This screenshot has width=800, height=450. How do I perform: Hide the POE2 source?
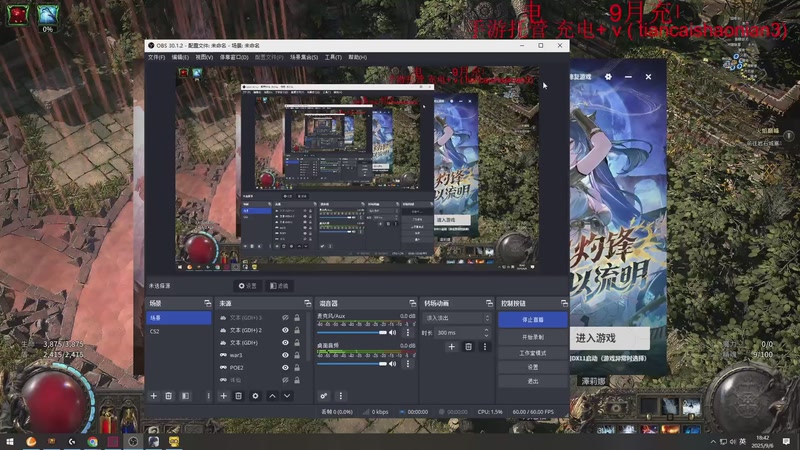(x=285, y=367)
